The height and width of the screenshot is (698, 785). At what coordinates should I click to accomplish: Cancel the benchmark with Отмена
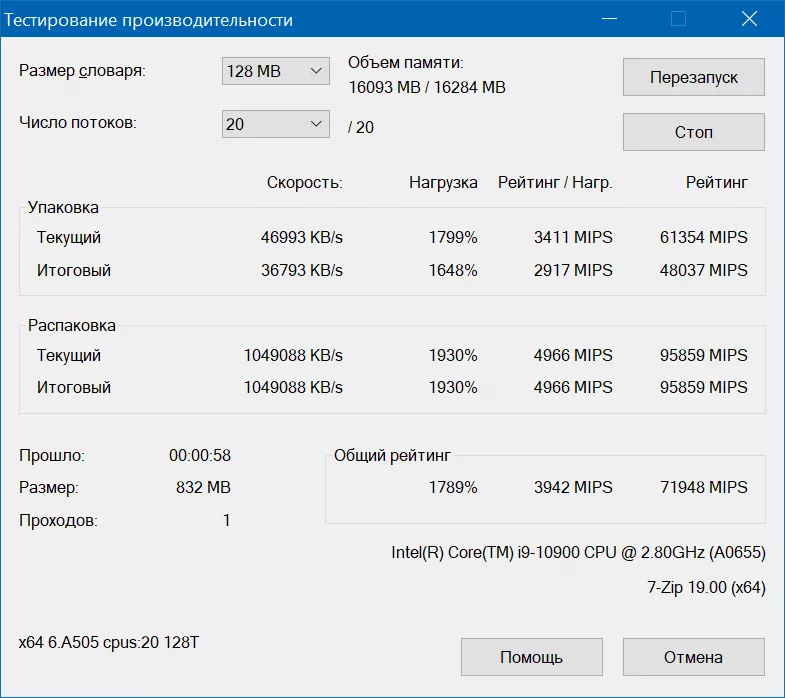coord(693,657)
